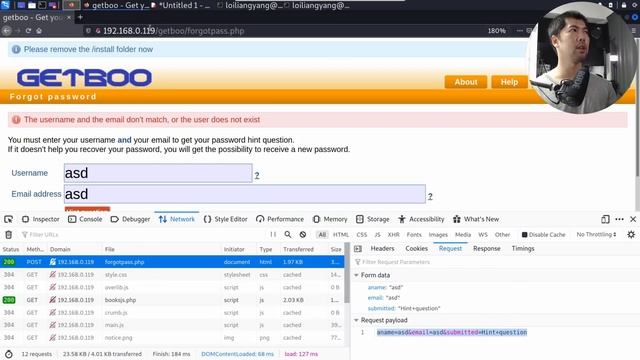Sort requests by Transferred column
640x360 pixels.
tap(304, 249)
